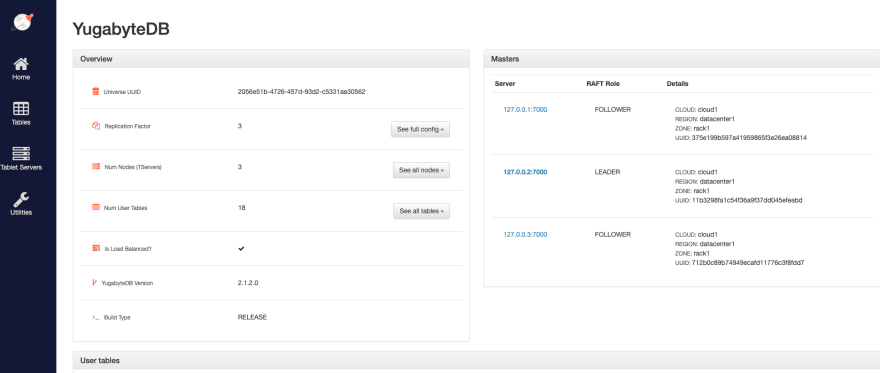
Task: Click the Build Type label
Action: (117, 317)
